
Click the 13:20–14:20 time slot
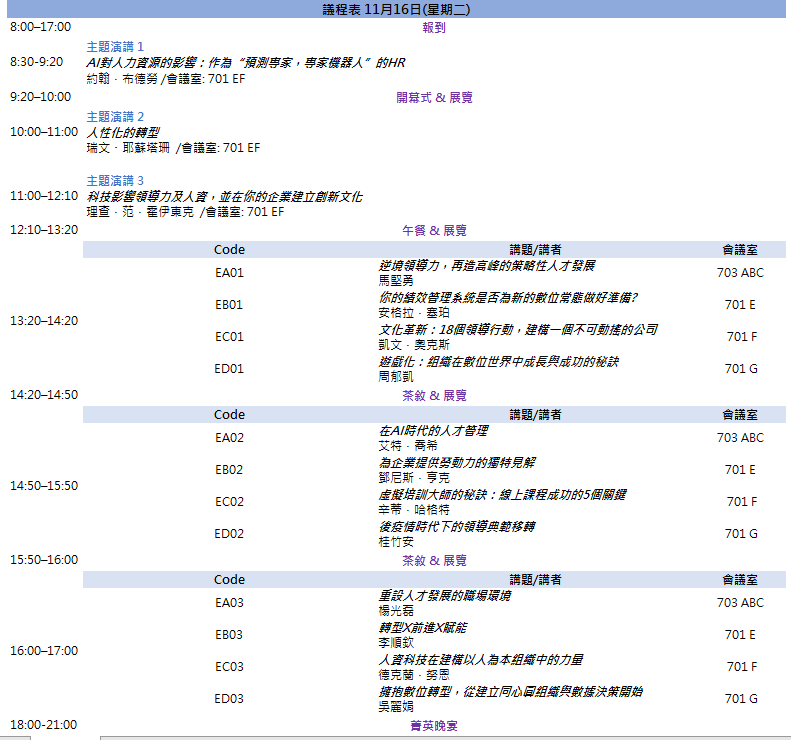coord(44,321)
